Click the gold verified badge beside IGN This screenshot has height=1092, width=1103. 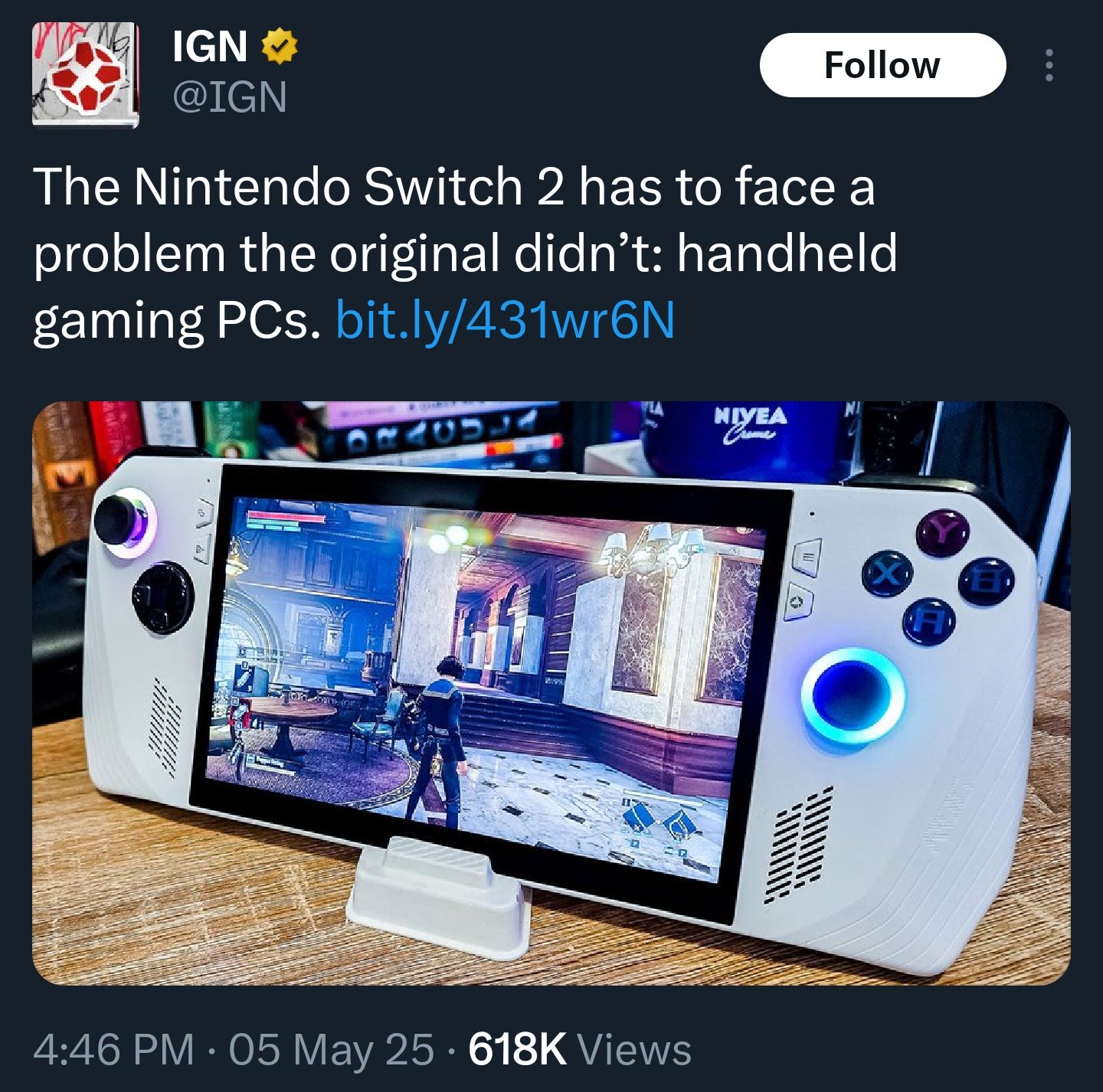click(280, 47)
